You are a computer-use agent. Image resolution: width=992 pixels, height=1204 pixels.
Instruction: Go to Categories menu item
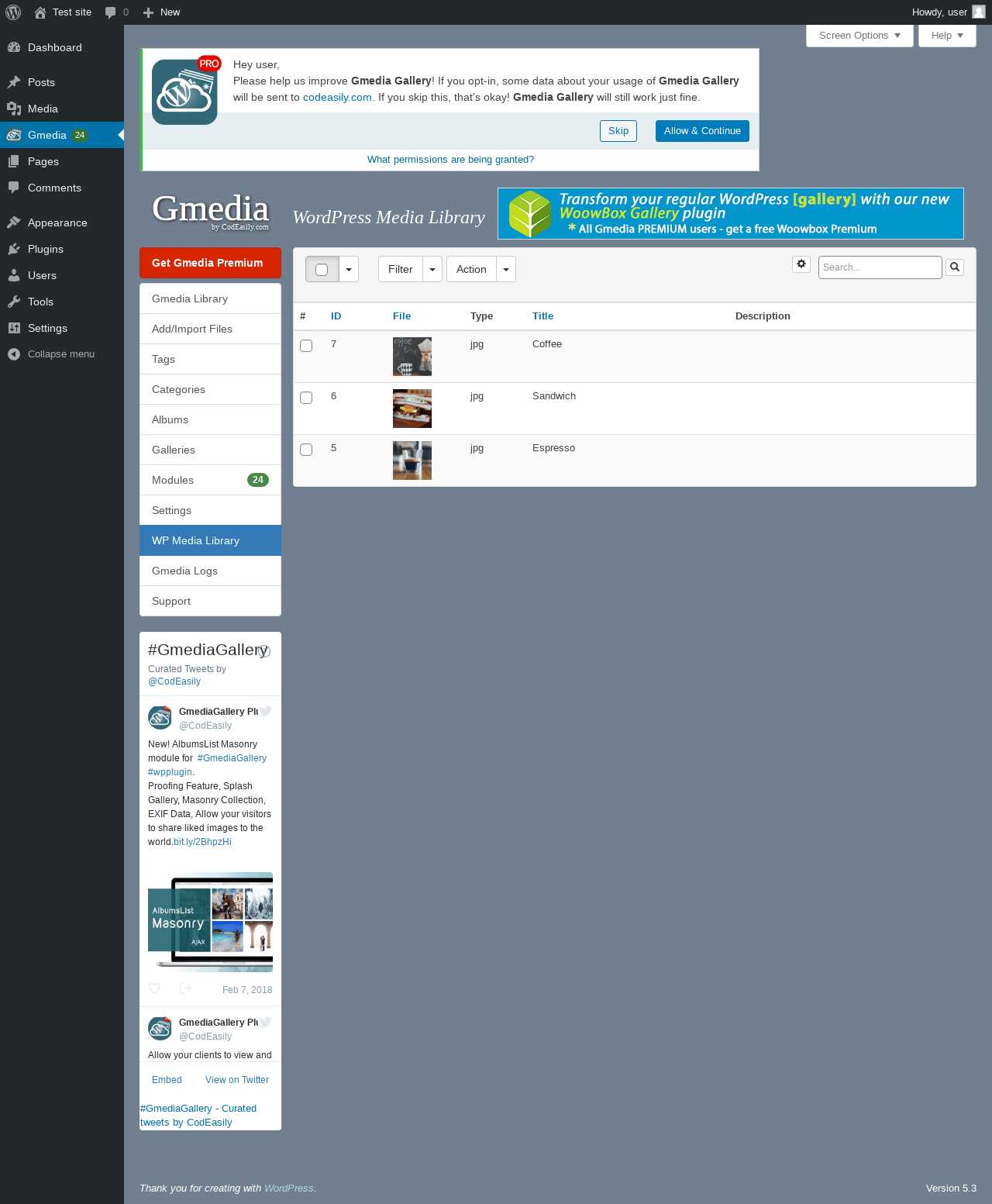tap(210, 389)
